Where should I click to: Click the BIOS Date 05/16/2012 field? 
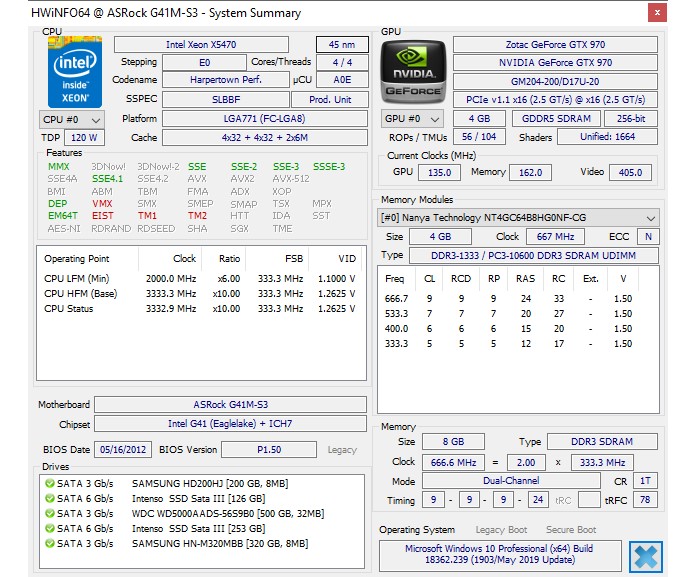click(x=123, y=450)
